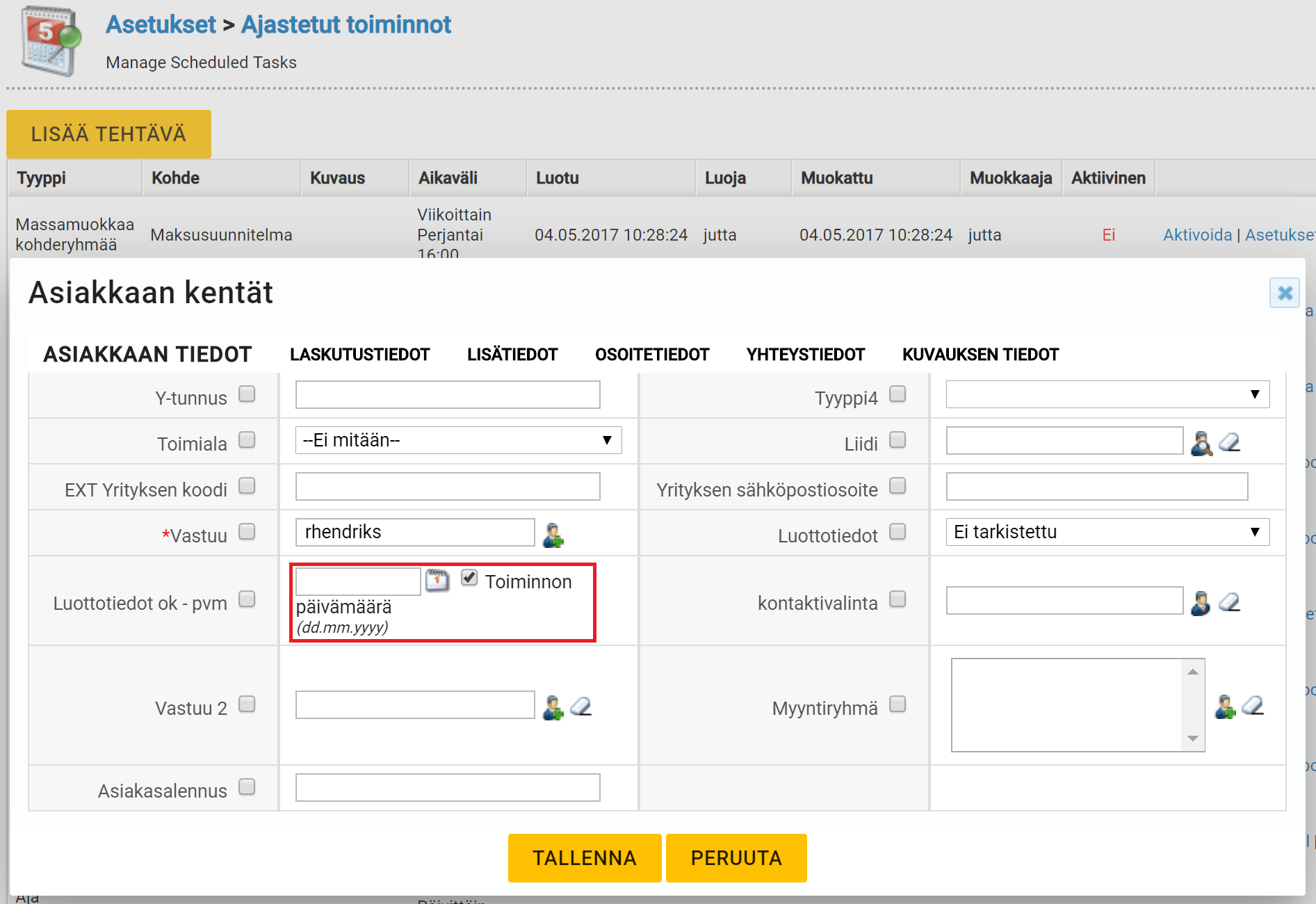The width and height of the screenshot is (1316, 904).
Task: Expand the Luottotiedot dropdown
Action: 1107,532
